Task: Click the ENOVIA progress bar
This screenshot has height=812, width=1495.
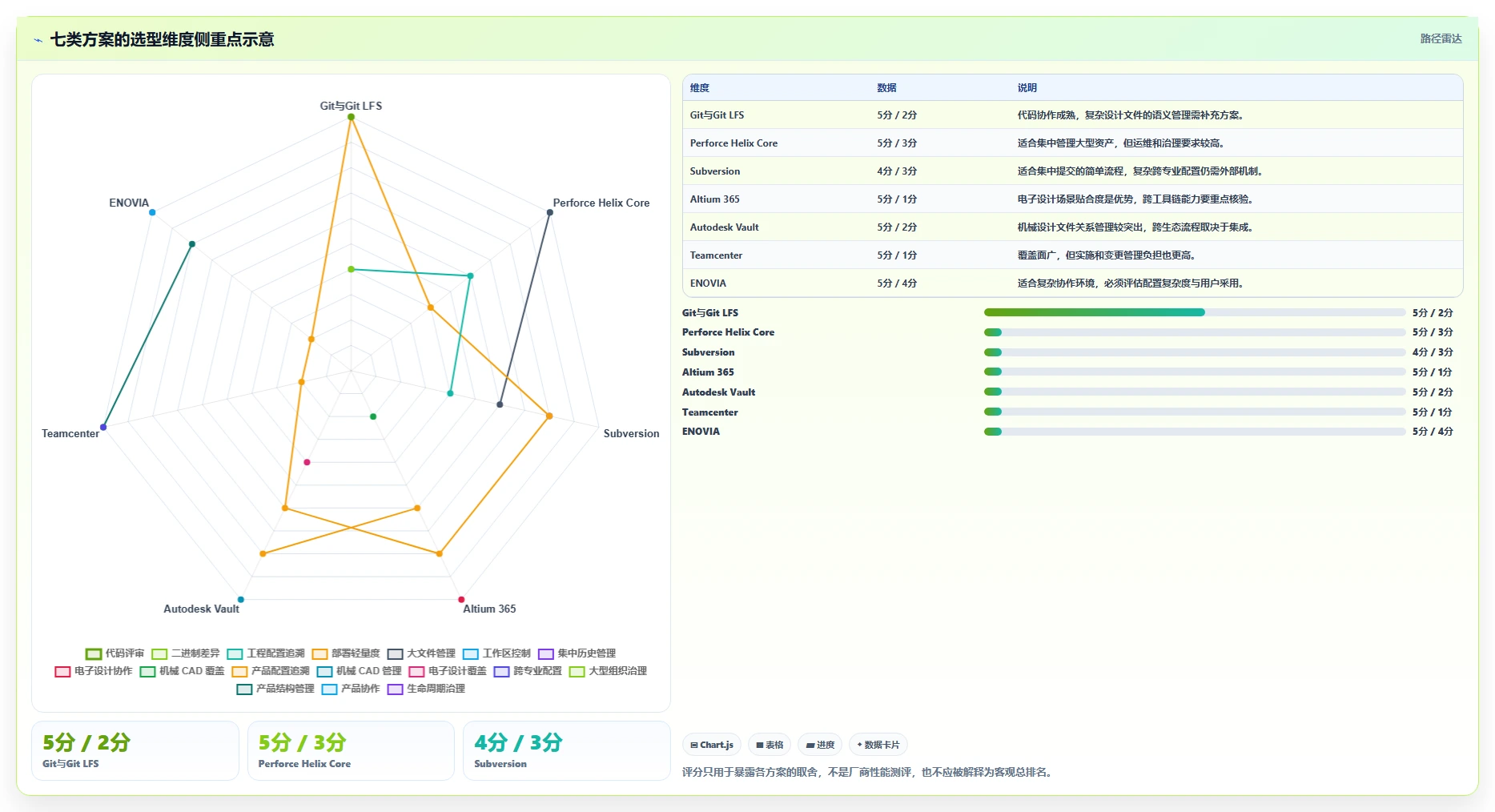Action: click(1195, 432)
